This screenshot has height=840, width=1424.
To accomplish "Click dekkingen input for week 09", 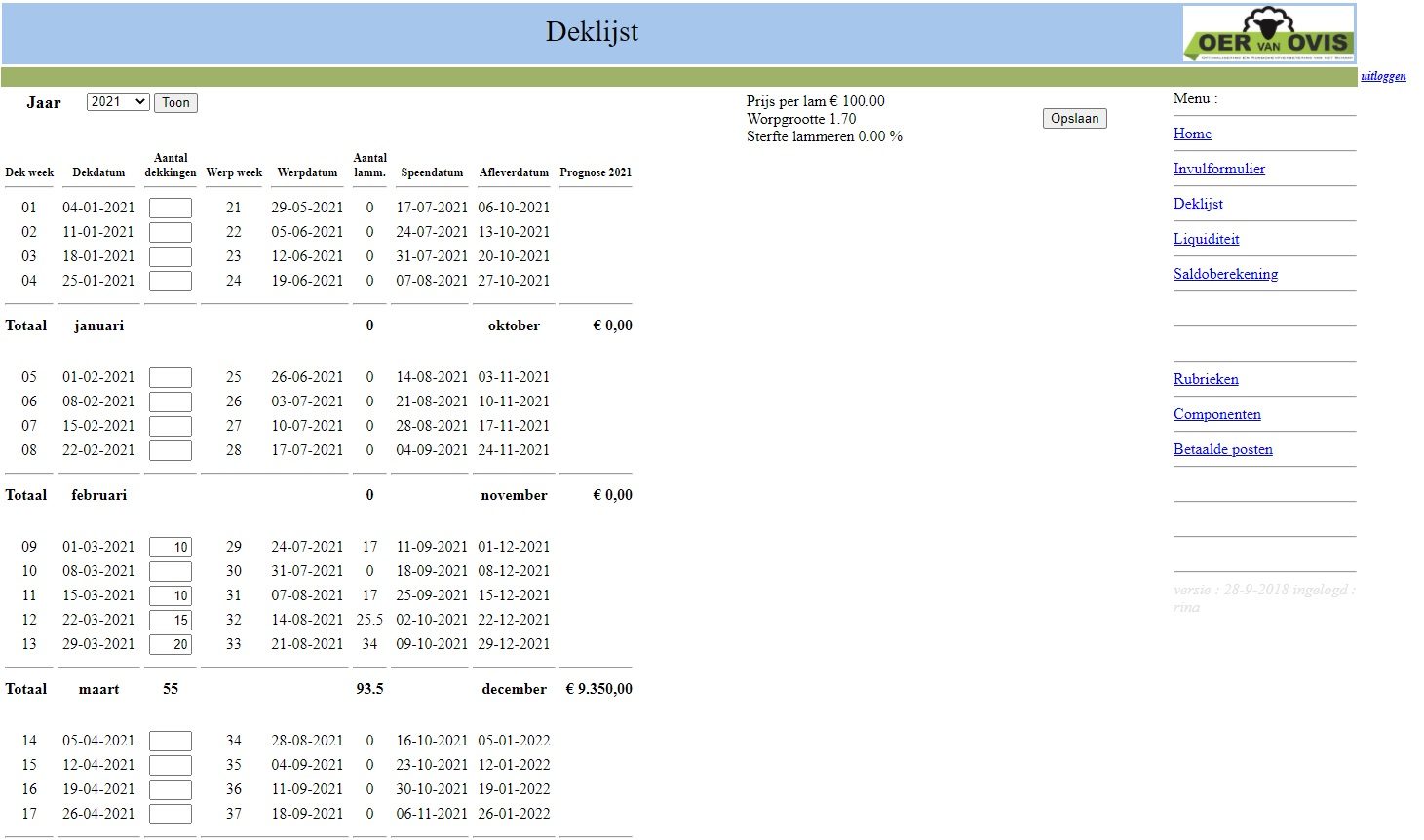I will point(170,548).
